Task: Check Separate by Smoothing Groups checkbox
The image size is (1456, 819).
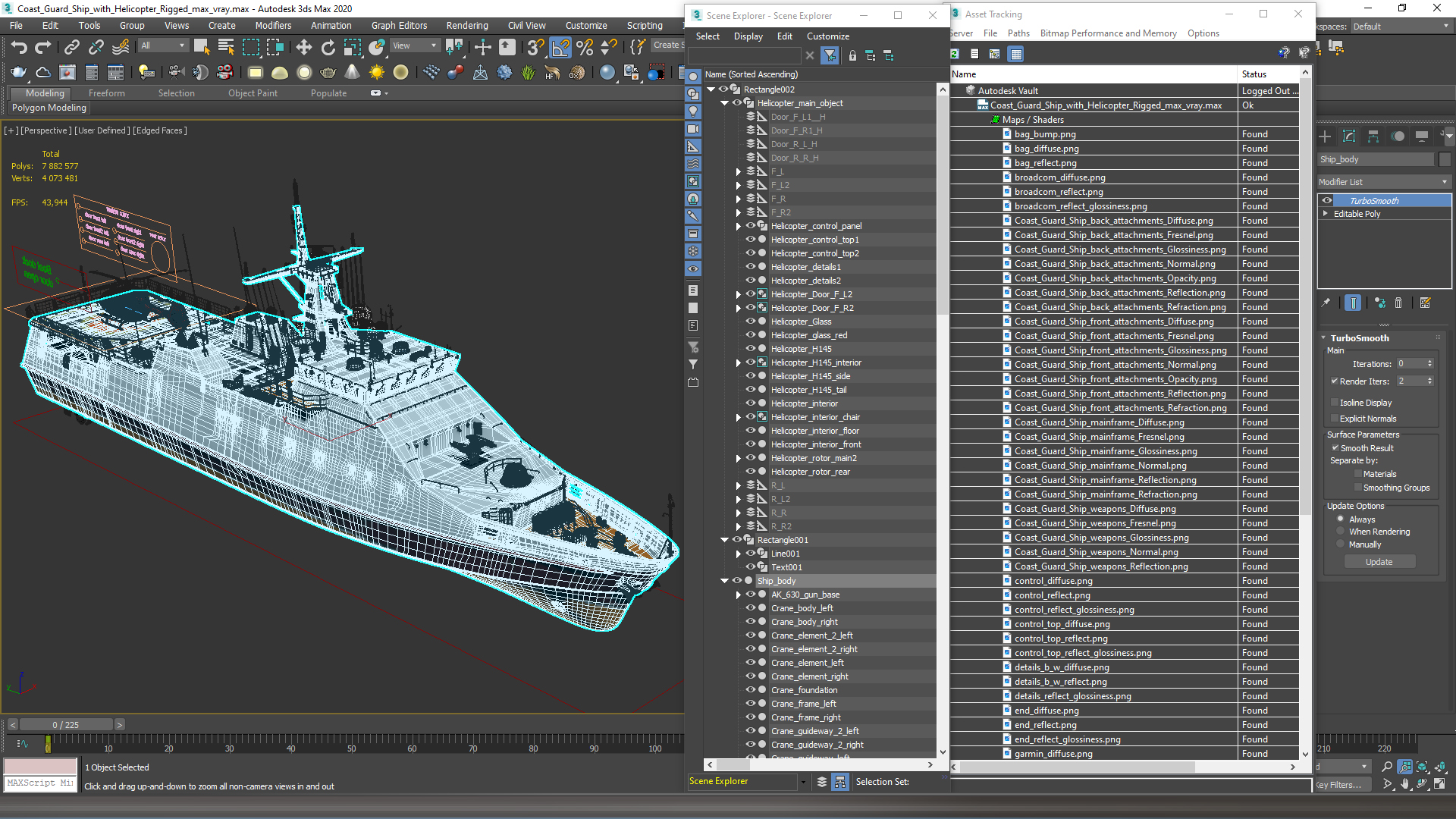Action: 1358,488
